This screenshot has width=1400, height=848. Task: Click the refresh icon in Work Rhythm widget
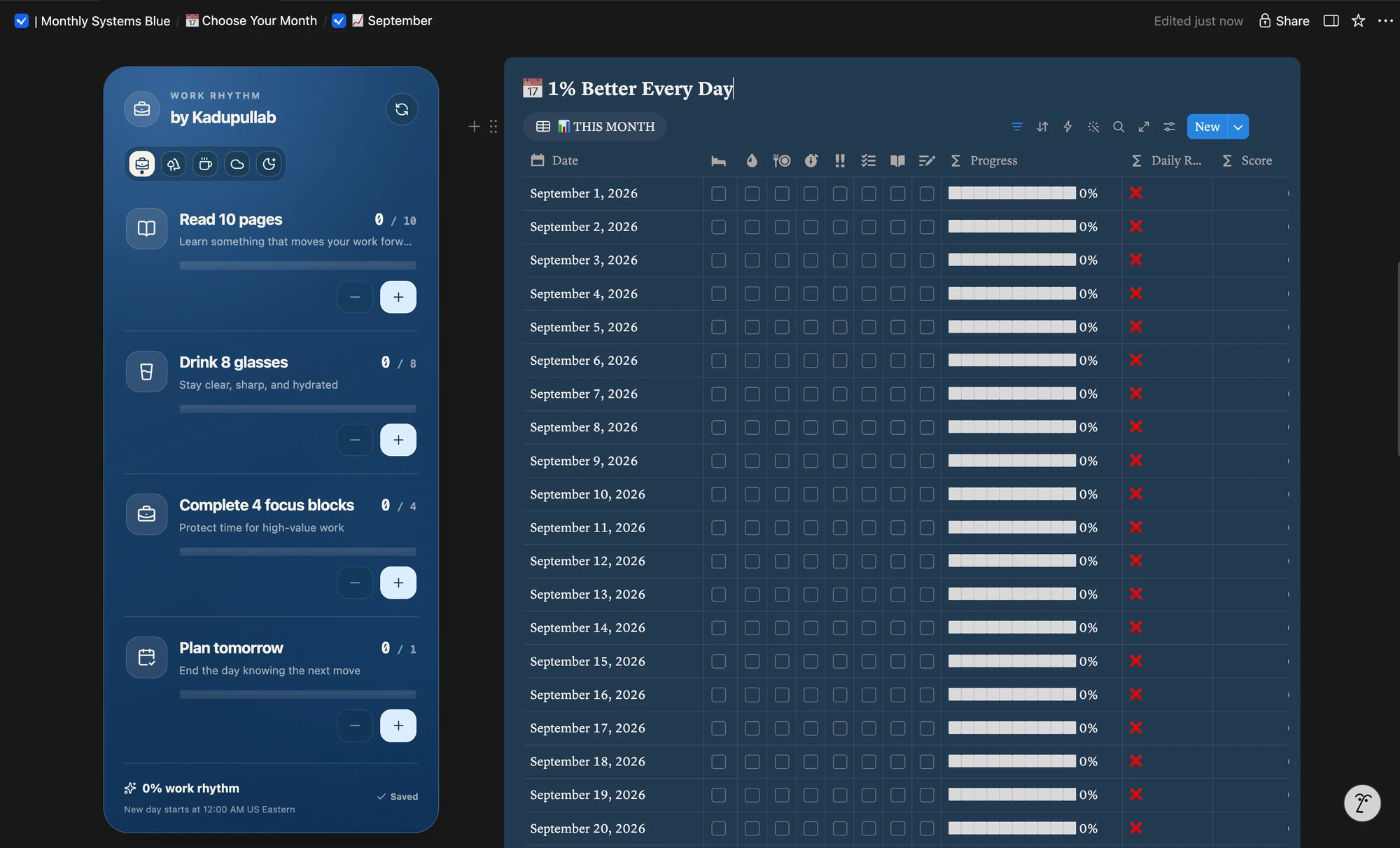click(402, 109)
